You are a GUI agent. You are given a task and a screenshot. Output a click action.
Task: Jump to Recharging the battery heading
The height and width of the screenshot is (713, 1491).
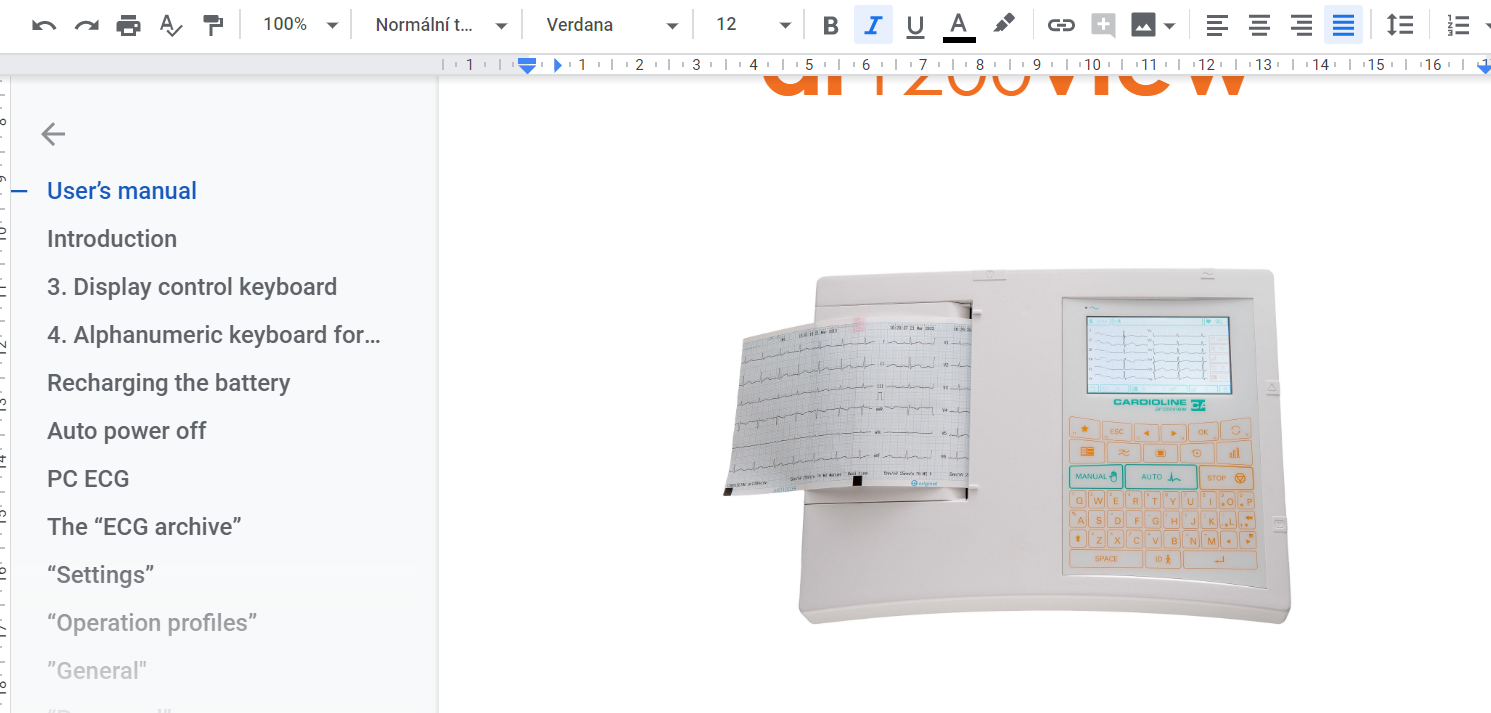pos(168,383)
